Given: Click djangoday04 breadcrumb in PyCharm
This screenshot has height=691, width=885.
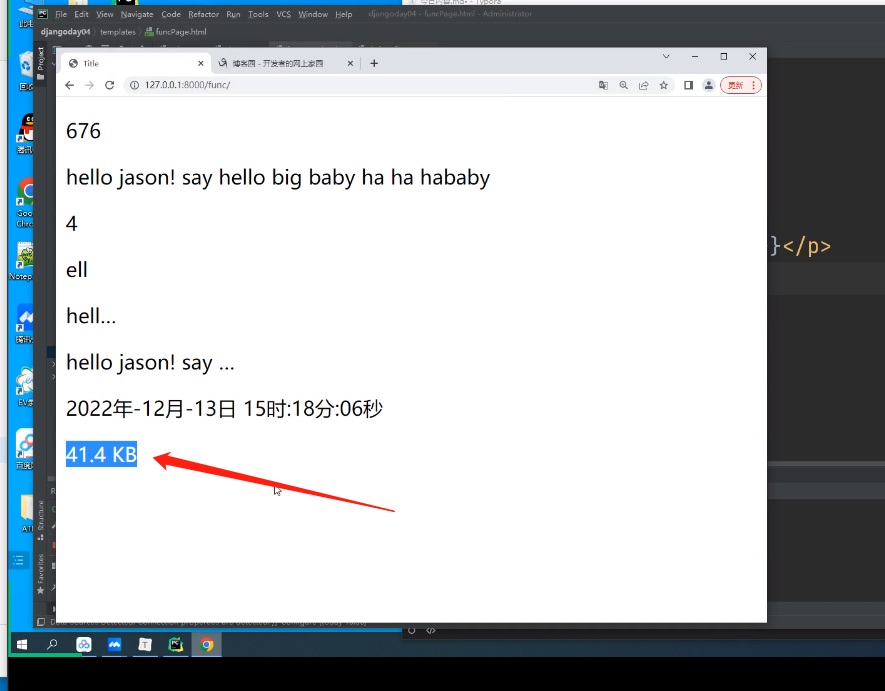Looking at the screenshot, I should coord(65,32).
